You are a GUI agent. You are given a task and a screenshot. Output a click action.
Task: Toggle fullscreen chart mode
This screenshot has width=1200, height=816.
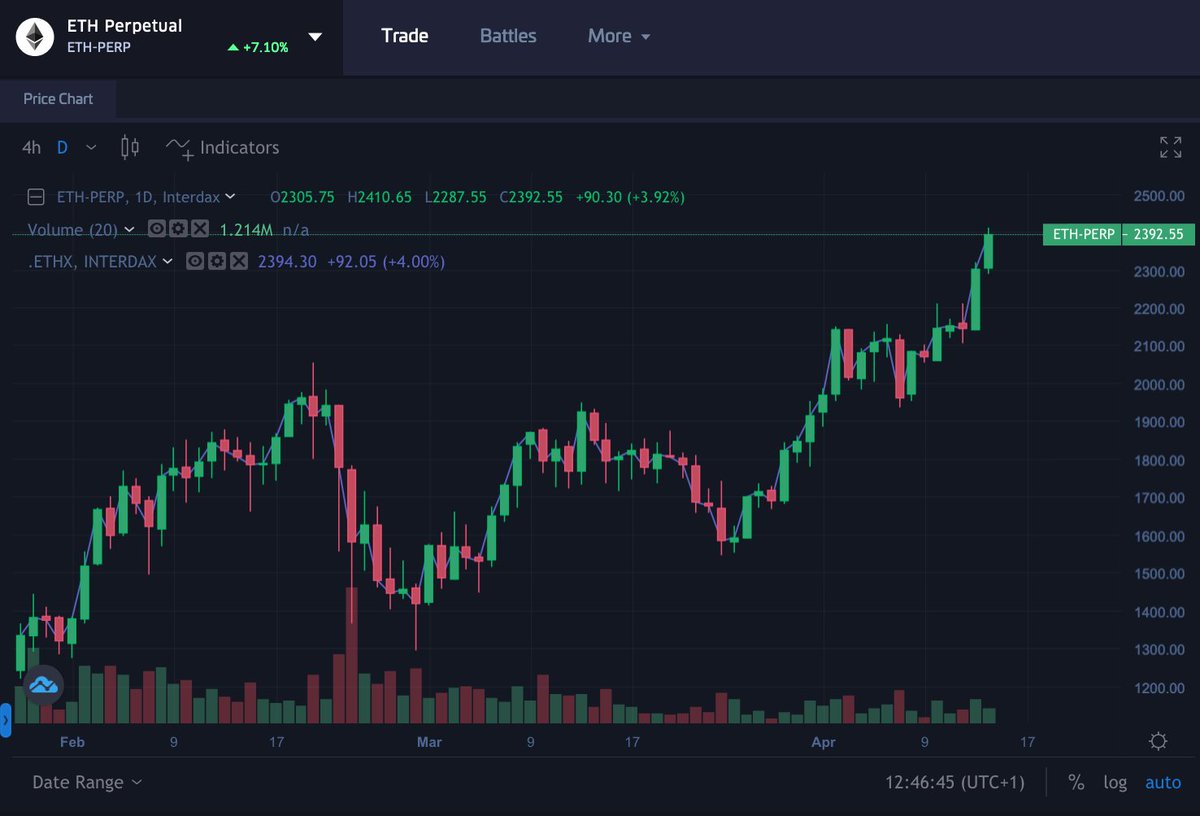pos(1170,148)
